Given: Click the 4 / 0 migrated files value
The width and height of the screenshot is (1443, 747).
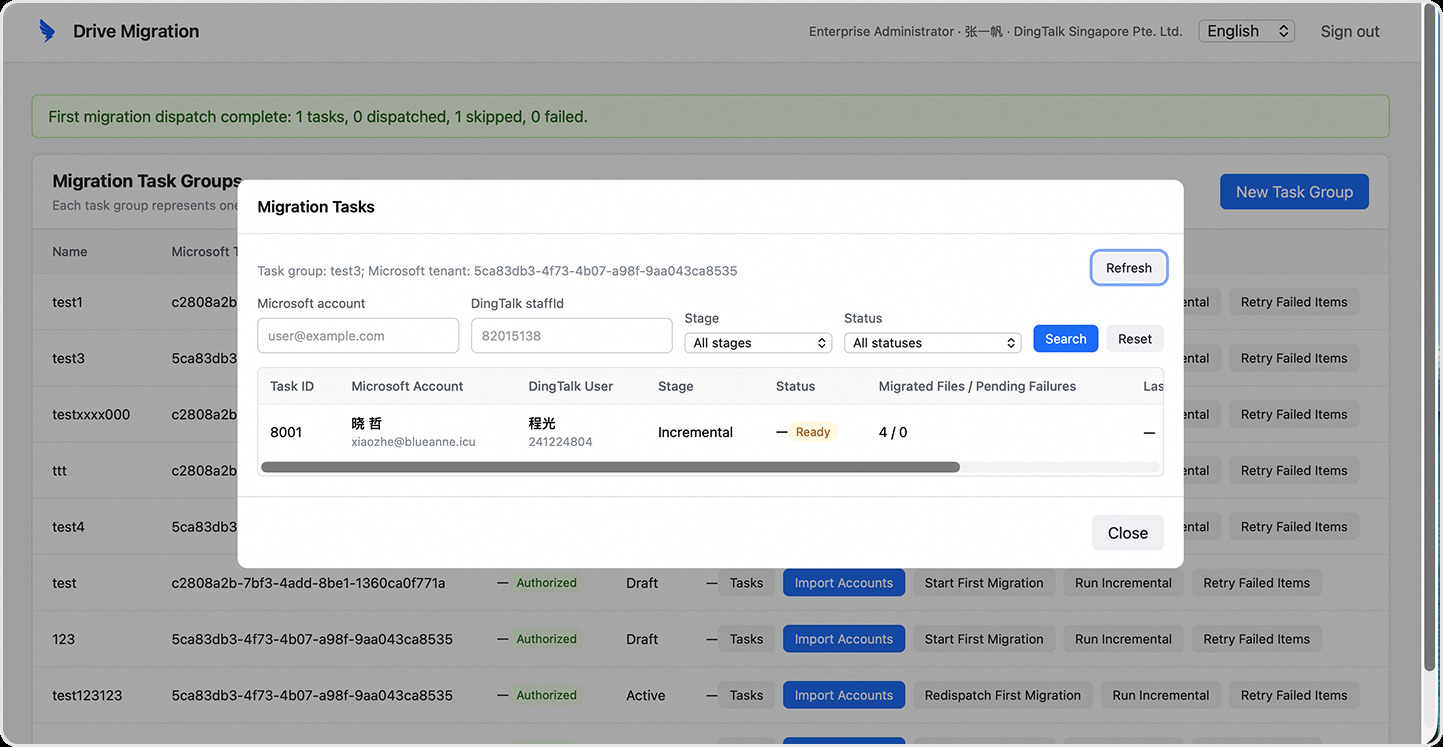Looking at the screenshot, I should tap(892, 432).
